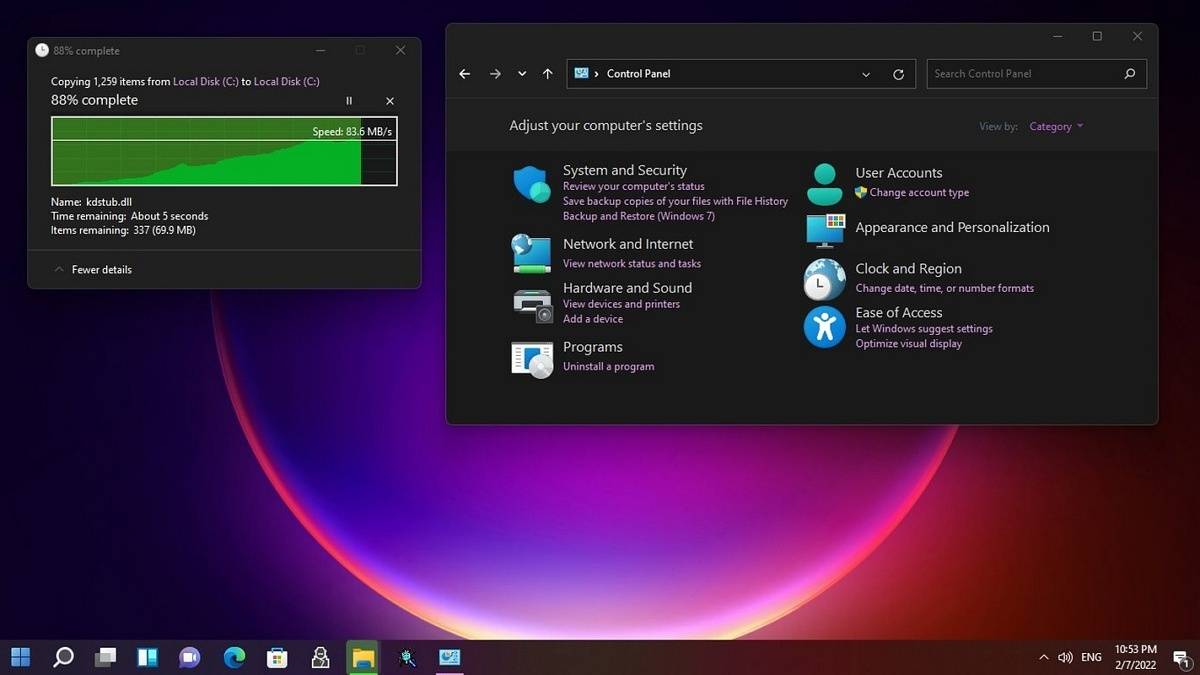Click the Appearance and Personalization monitor icon
The width and height of the screenshot is (1200, 675).
[x=825, y=230]
